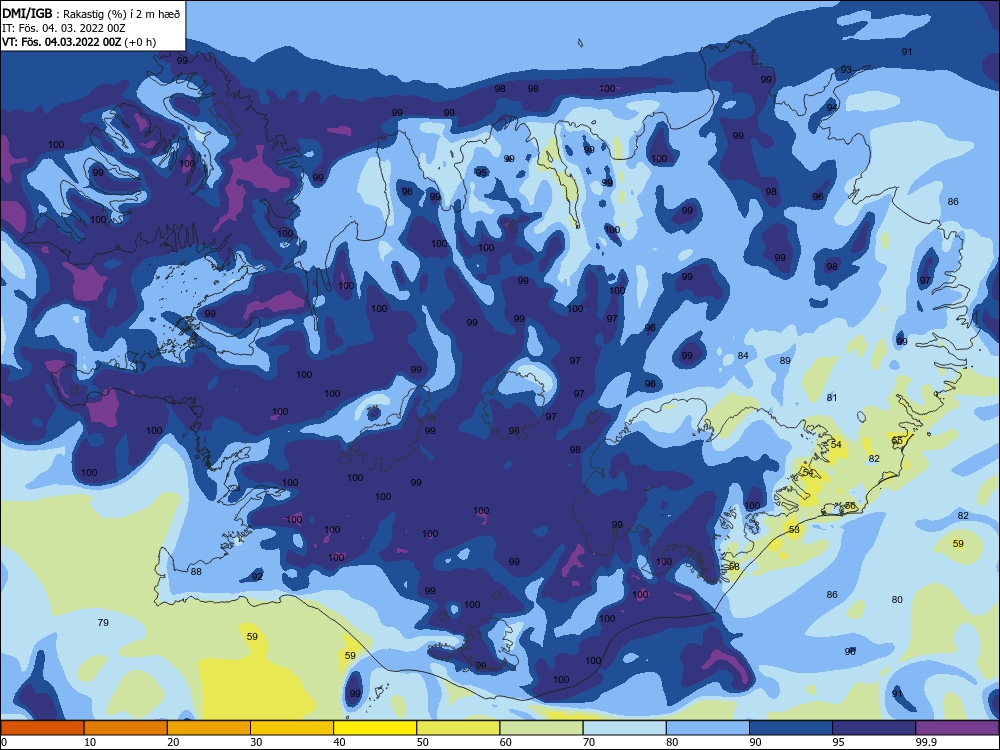The image size is (1000, 750).
Task: Click the map value '80'
Action: coord(897,599)
